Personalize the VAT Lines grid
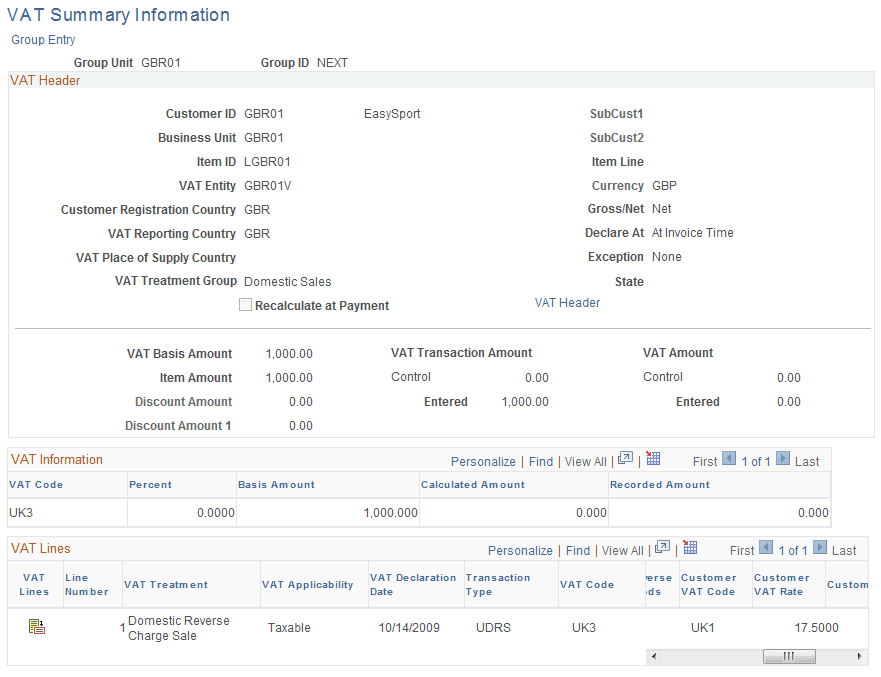 [x=520, y=549]
